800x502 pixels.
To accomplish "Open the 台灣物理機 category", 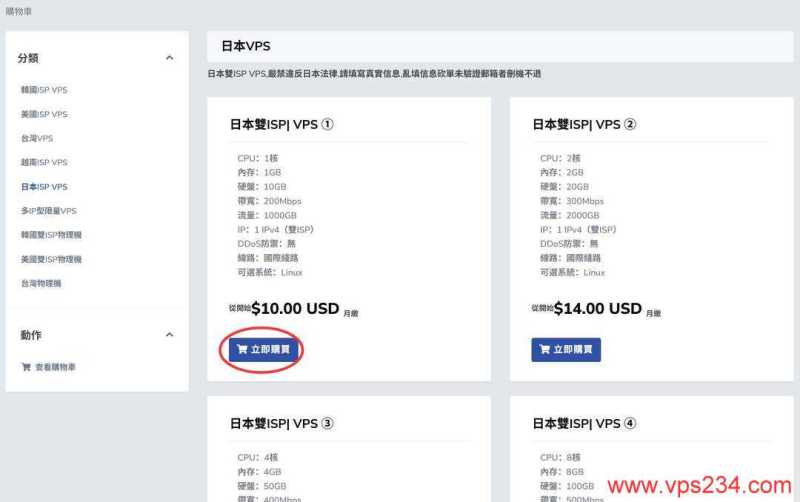I will click(41, 284).
